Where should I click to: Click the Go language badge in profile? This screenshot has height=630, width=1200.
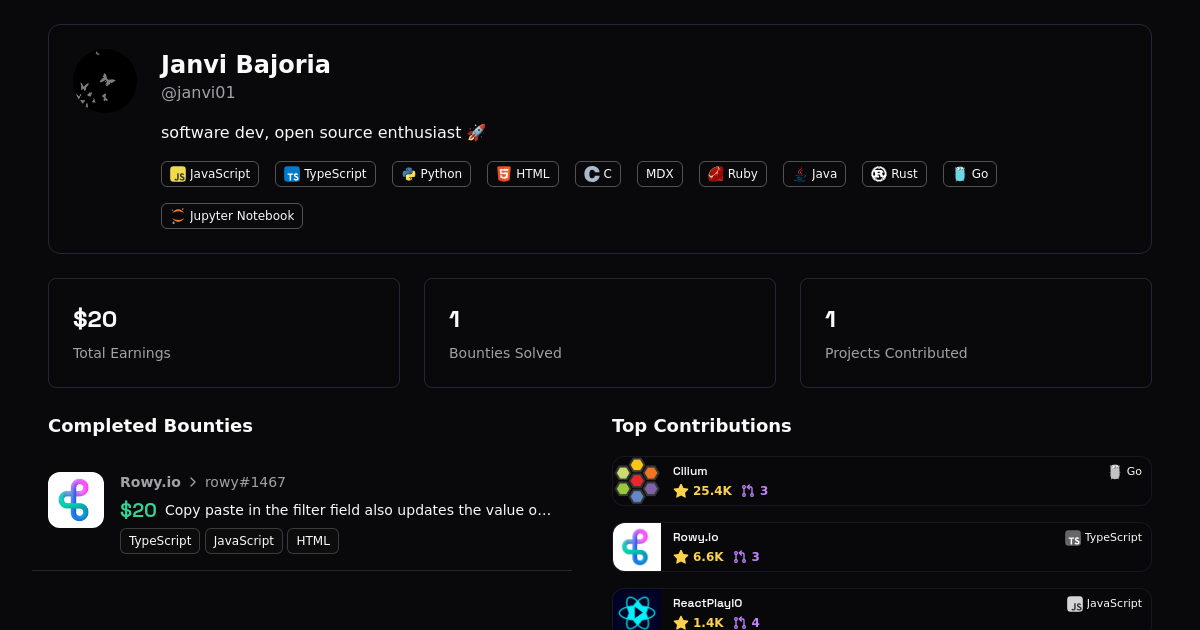click(969, 174)
